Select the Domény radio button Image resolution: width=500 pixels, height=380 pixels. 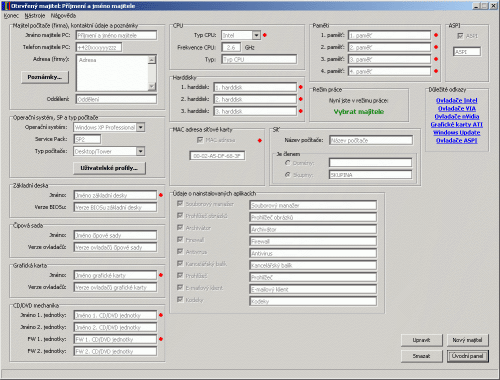click(288, 163)
